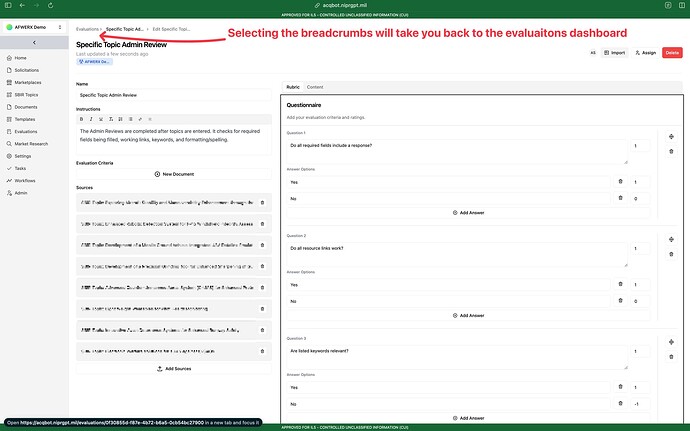Screen dimensions: 690x431
Task: Click the Question 1 text field
Action: coord(457,152)
